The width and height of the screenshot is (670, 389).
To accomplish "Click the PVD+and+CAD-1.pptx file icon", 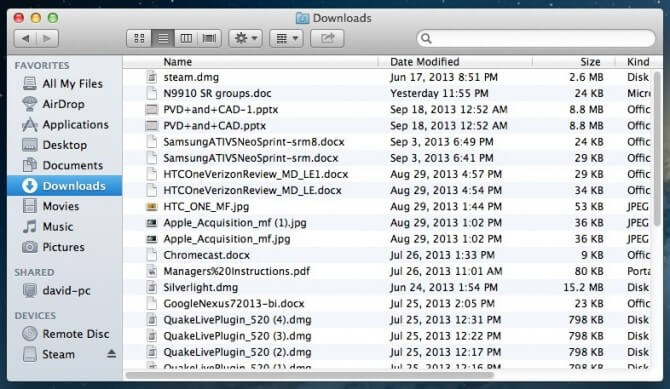I will tap(151, 110).
